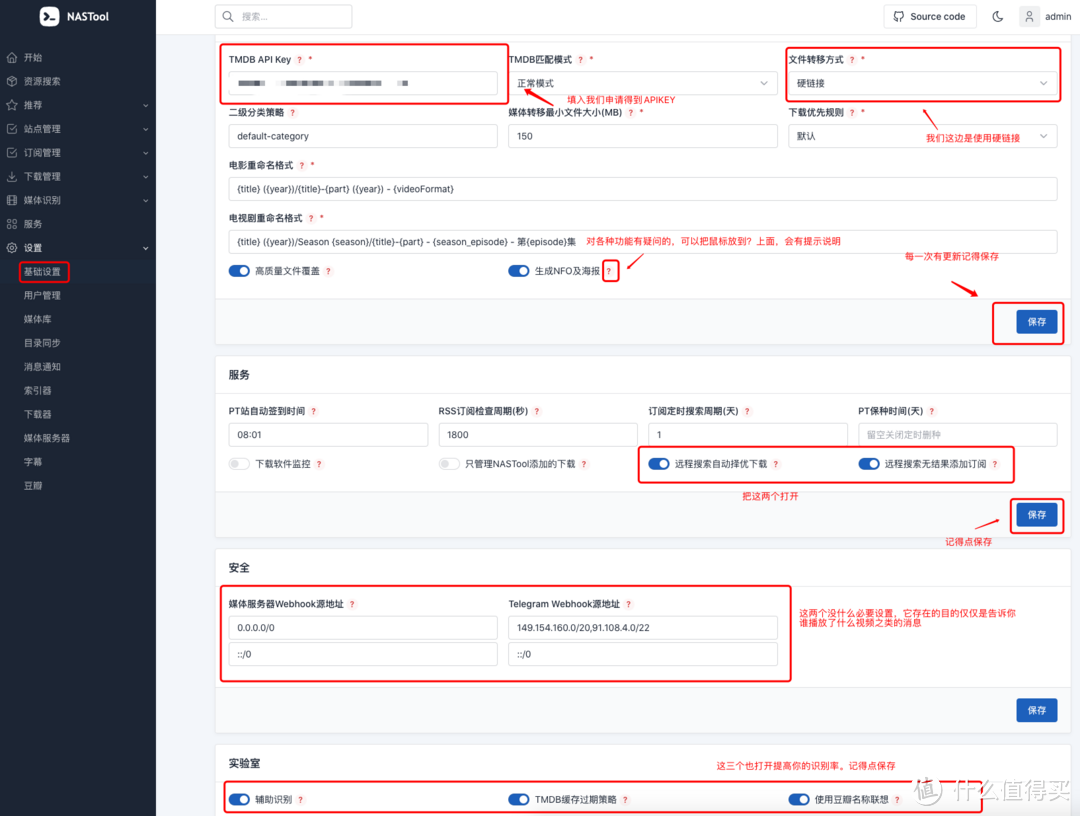Disable 远程搜索自动择优下载 toggle
Image resolution: width=1080 pixels, height=816 pixels.
pos(659,464)
